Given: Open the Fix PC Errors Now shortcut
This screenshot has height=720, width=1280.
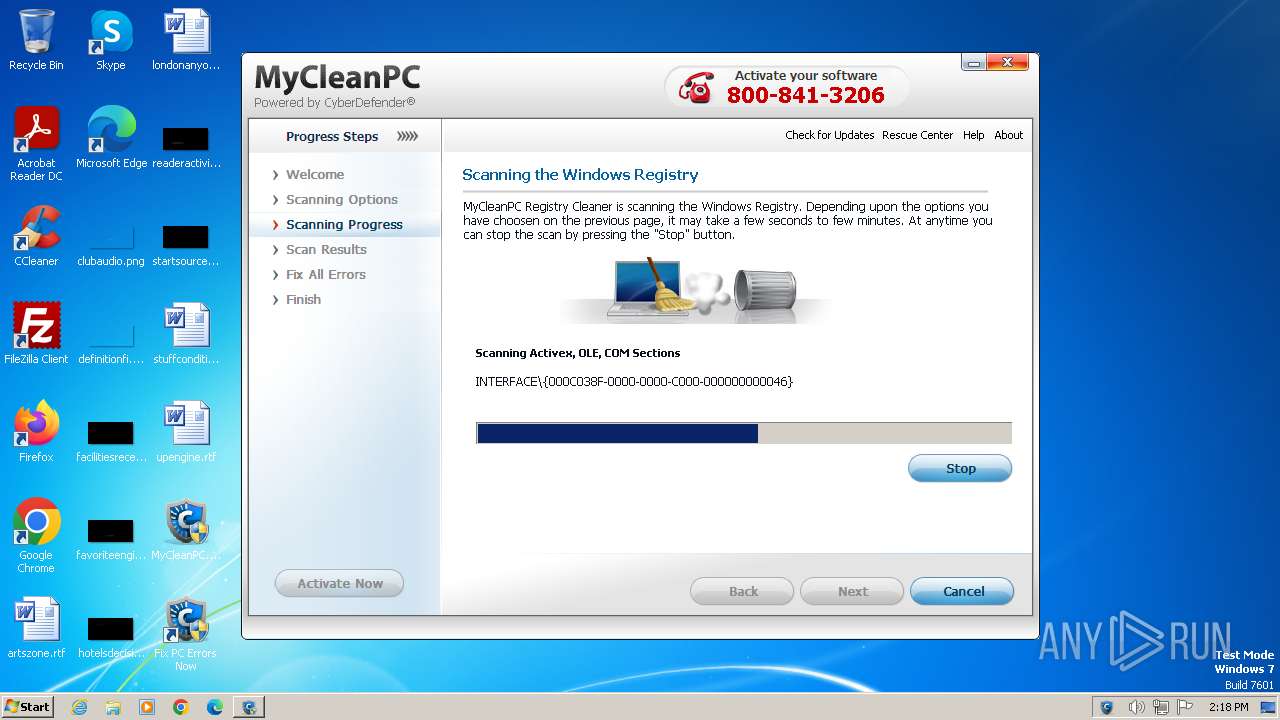Looking at the screenshot, I should pyautogui.click(x=186, y=634).
